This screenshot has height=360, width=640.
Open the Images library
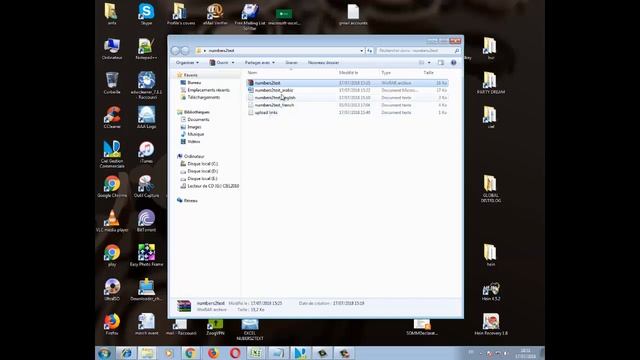click(x=194, y=127)
